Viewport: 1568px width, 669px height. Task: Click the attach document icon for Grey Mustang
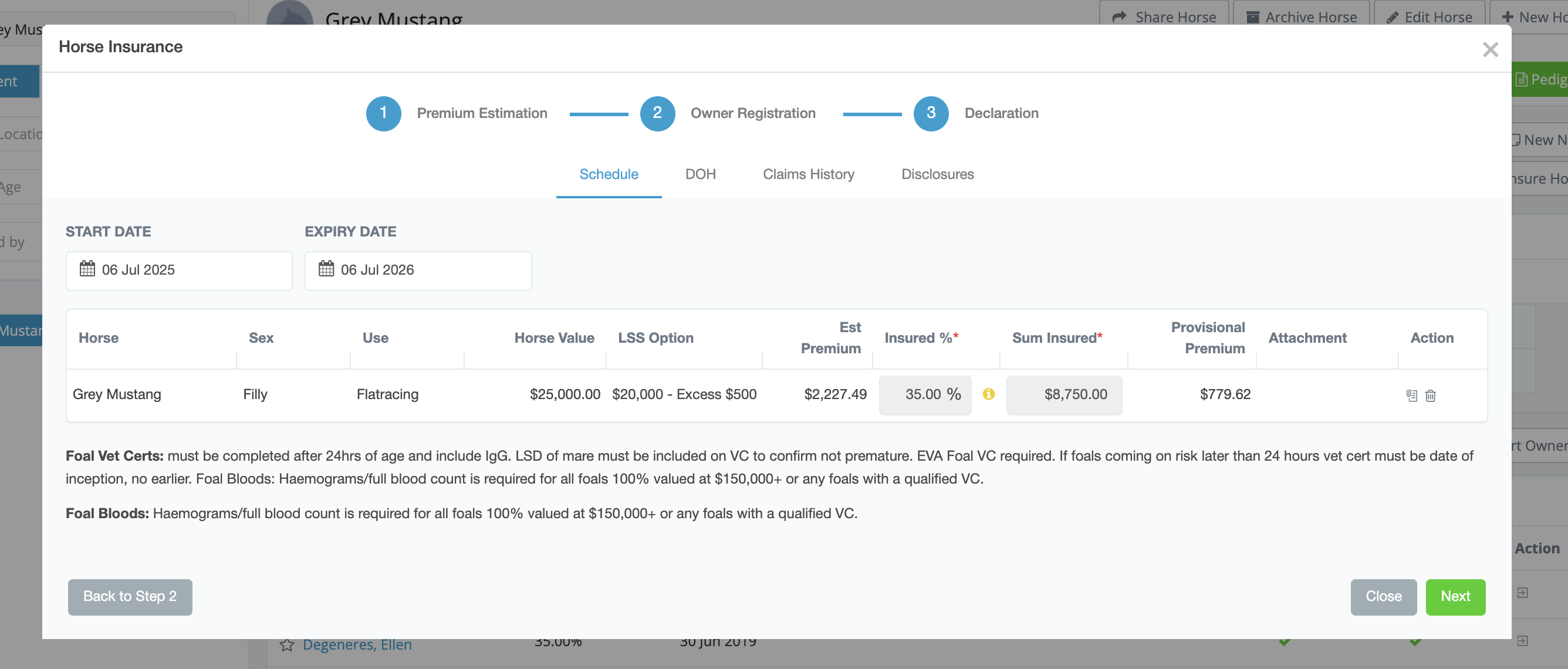(1411, 395)
